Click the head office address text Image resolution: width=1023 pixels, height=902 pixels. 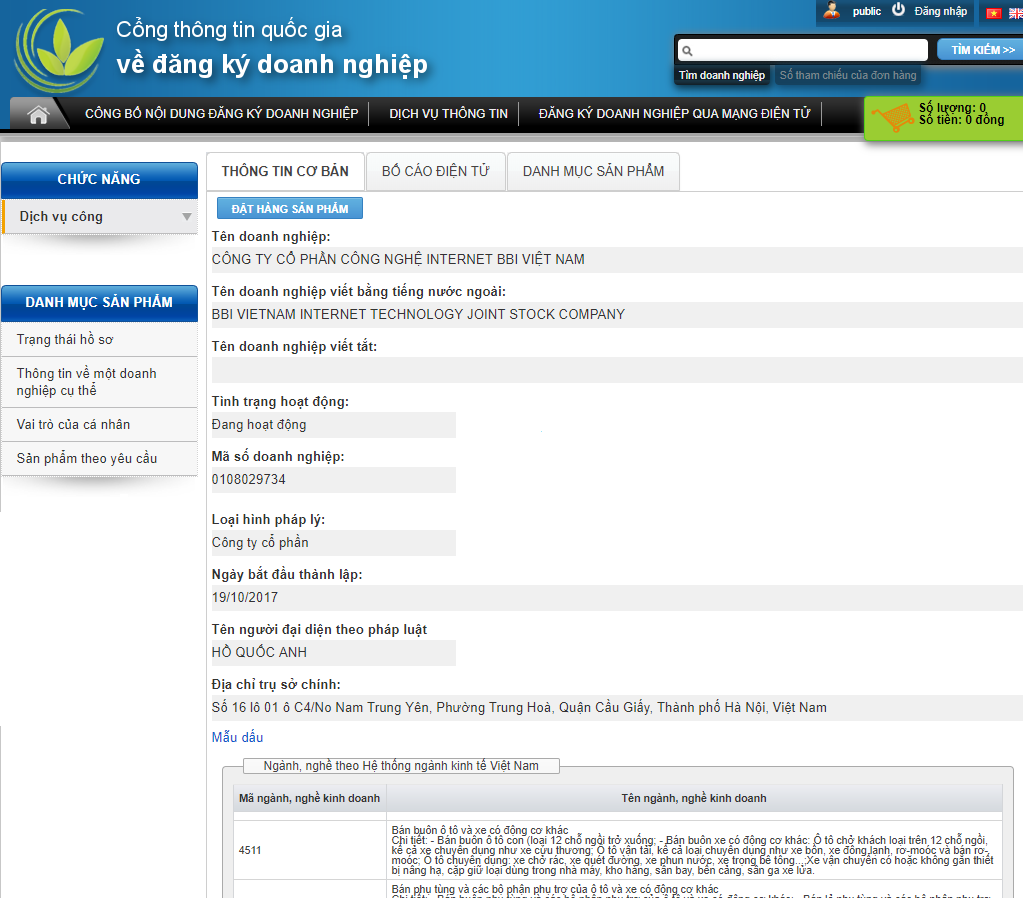point(519,708)
